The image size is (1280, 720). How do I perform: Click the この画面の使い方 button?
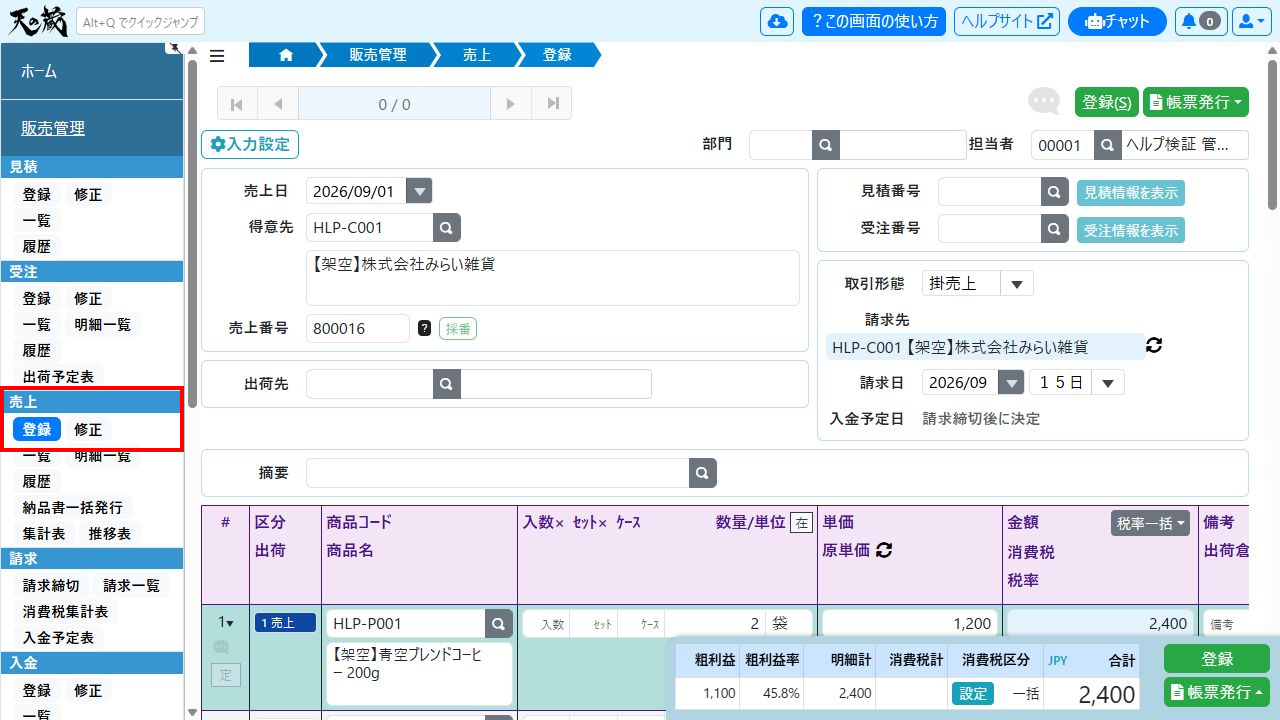pyautogui.click(x=874, y=21)
